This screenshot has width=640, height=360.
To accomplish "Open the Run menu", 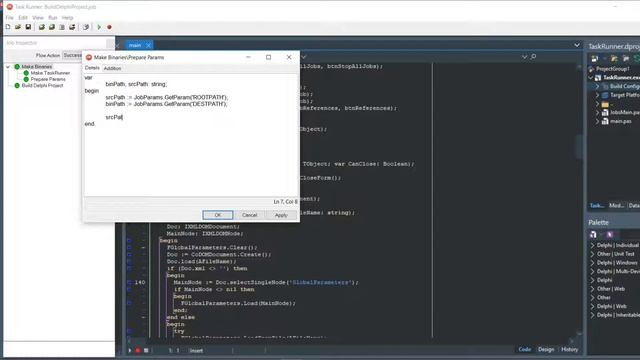I will point(53,18).
